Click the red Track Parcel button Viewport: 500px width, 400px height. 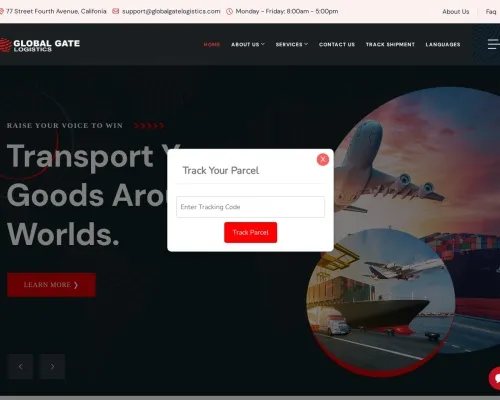click(250, 232)
